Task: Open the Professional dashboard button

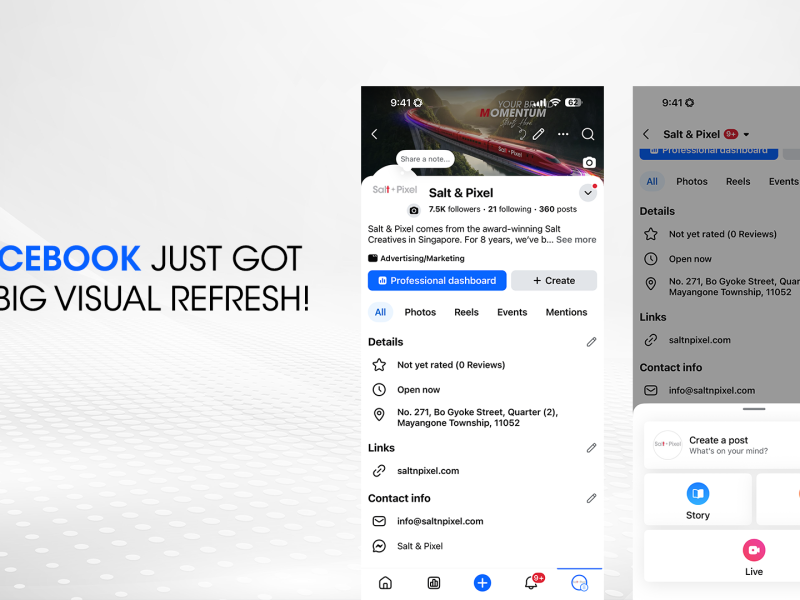Action: tap(437, 281)
